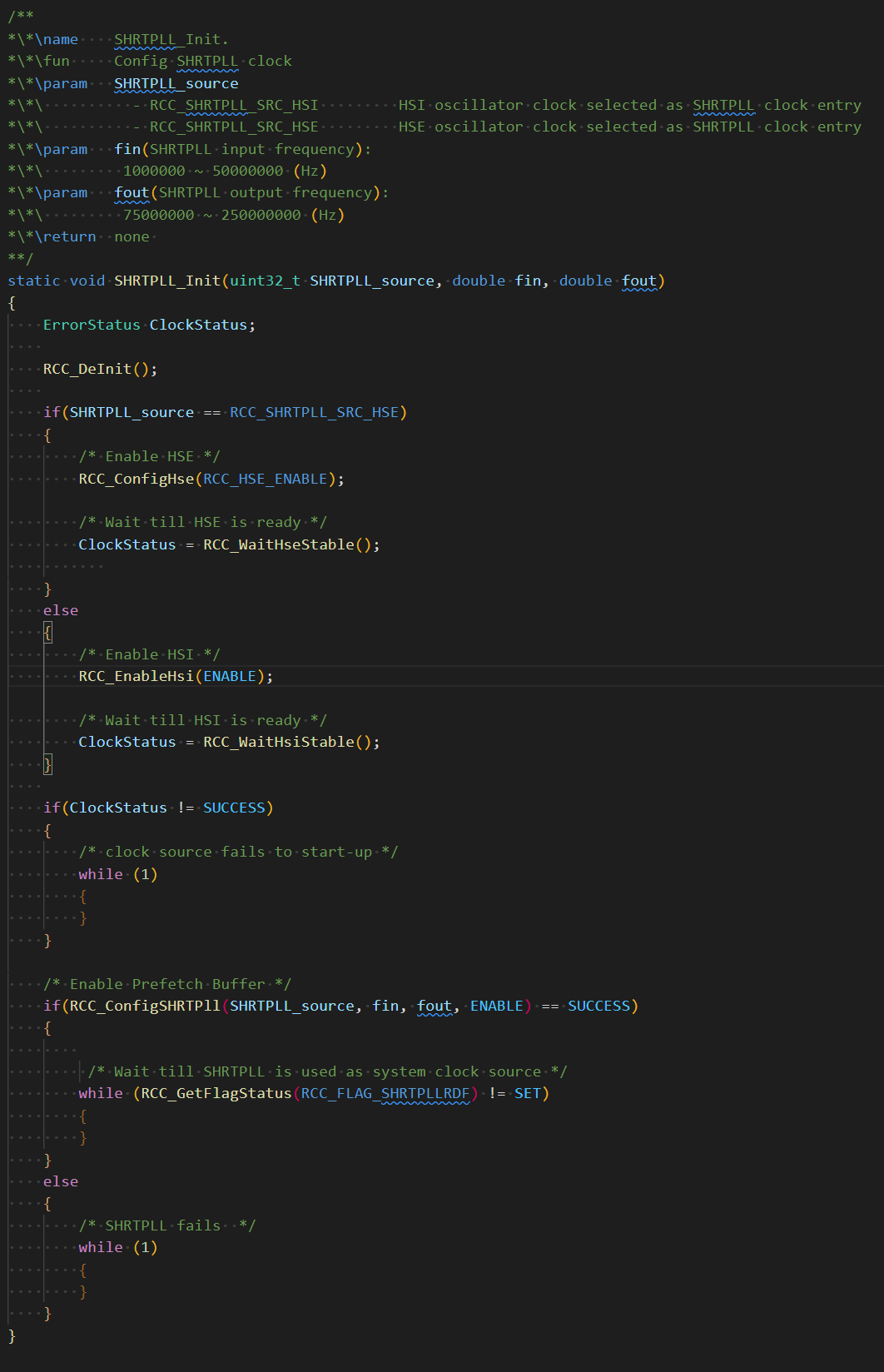Image resolution: width=884 pixels, height=1372 pixels.
Task: Click the "/* SHRTPLL fails */" comment
Action: coord(167,1225)
